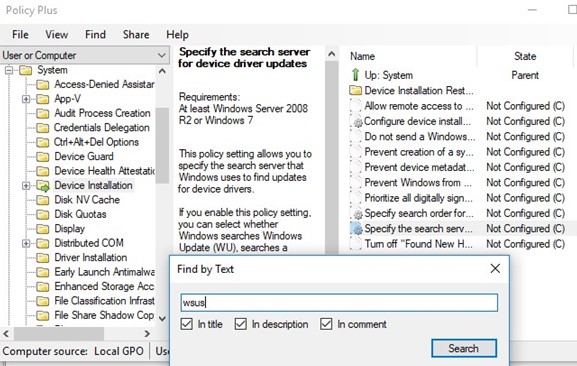Screen dimensions: 577x366
Task: Click the Device Health Attestation folder icon
Action: click(43, 171)
